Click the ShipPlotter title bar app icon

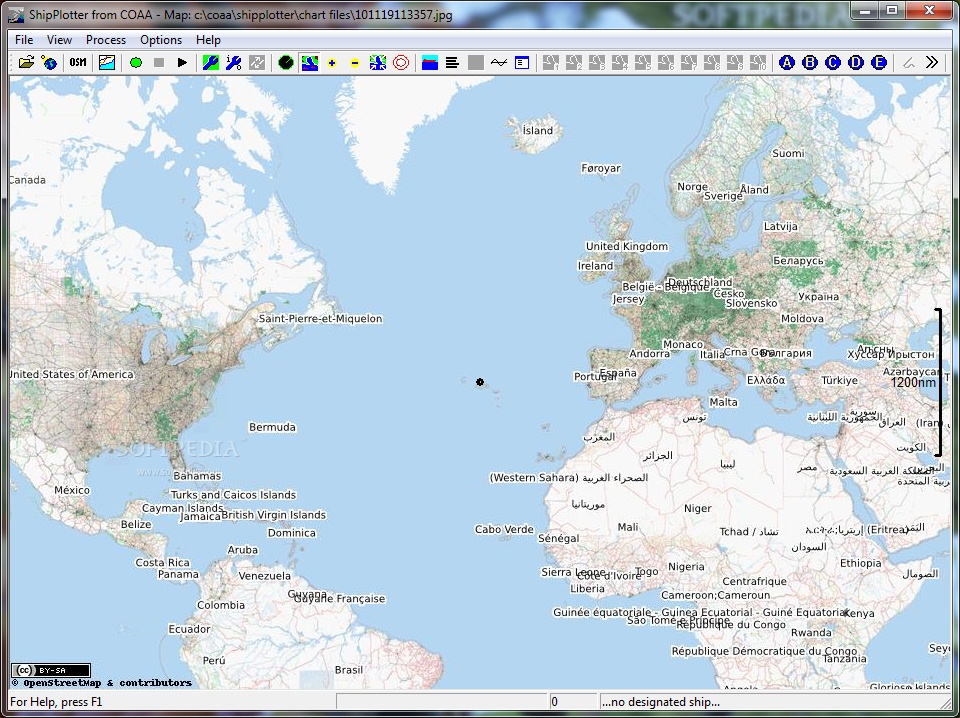(18, 15)
